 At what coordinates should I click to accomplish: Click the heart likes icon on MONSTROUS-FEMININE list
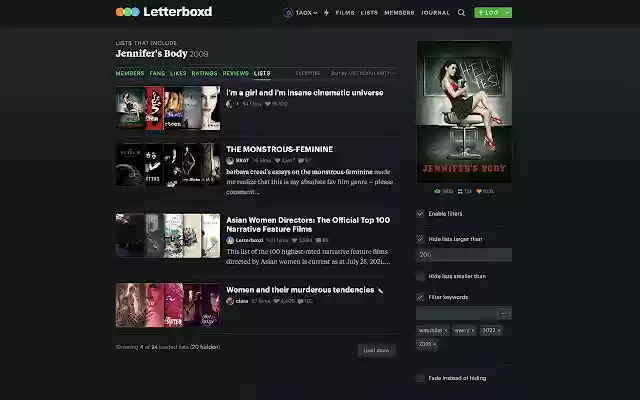[x=277, y=160]
